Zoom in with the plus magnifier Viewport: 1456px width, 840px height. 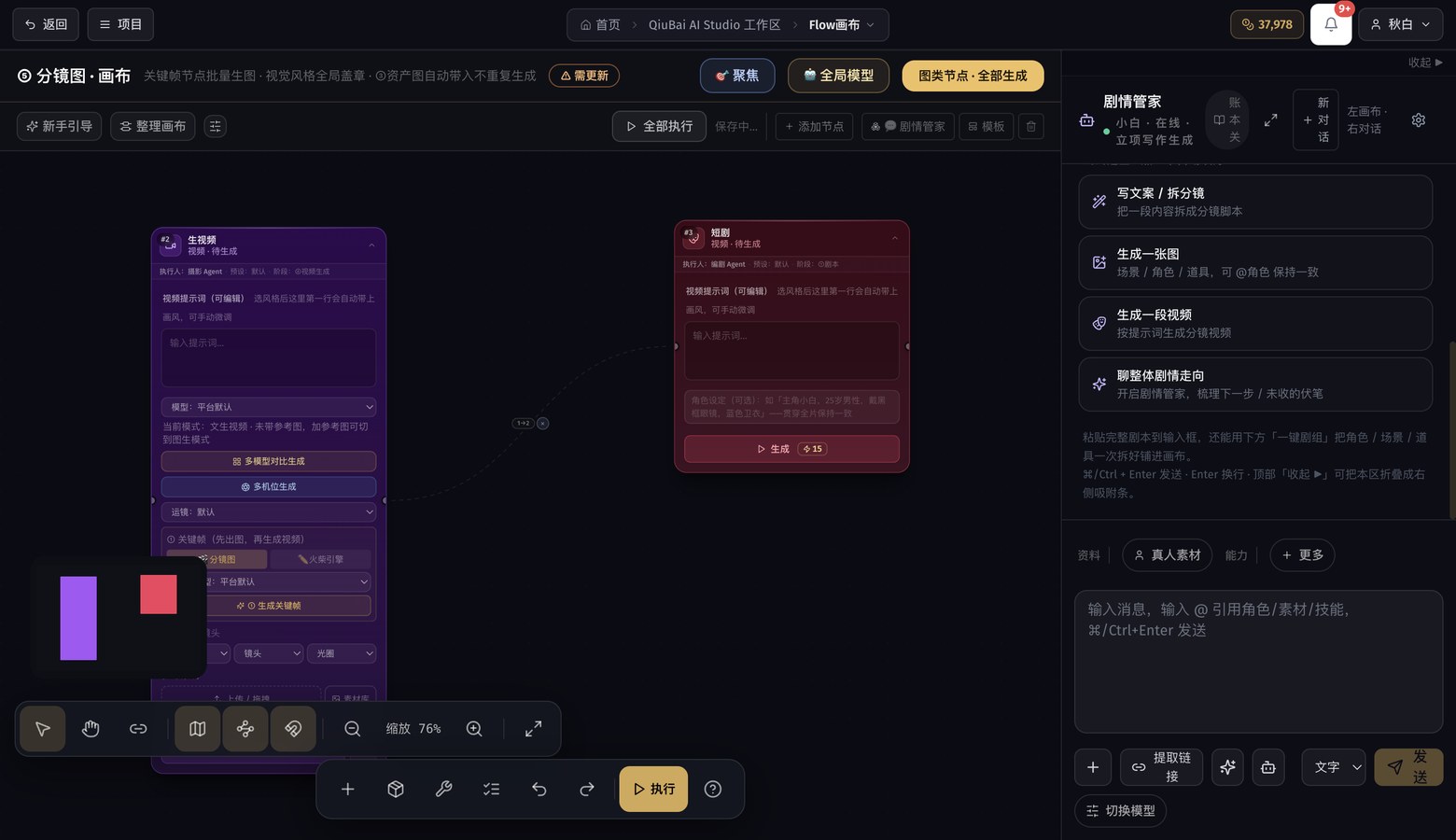[x=474, y=729]
